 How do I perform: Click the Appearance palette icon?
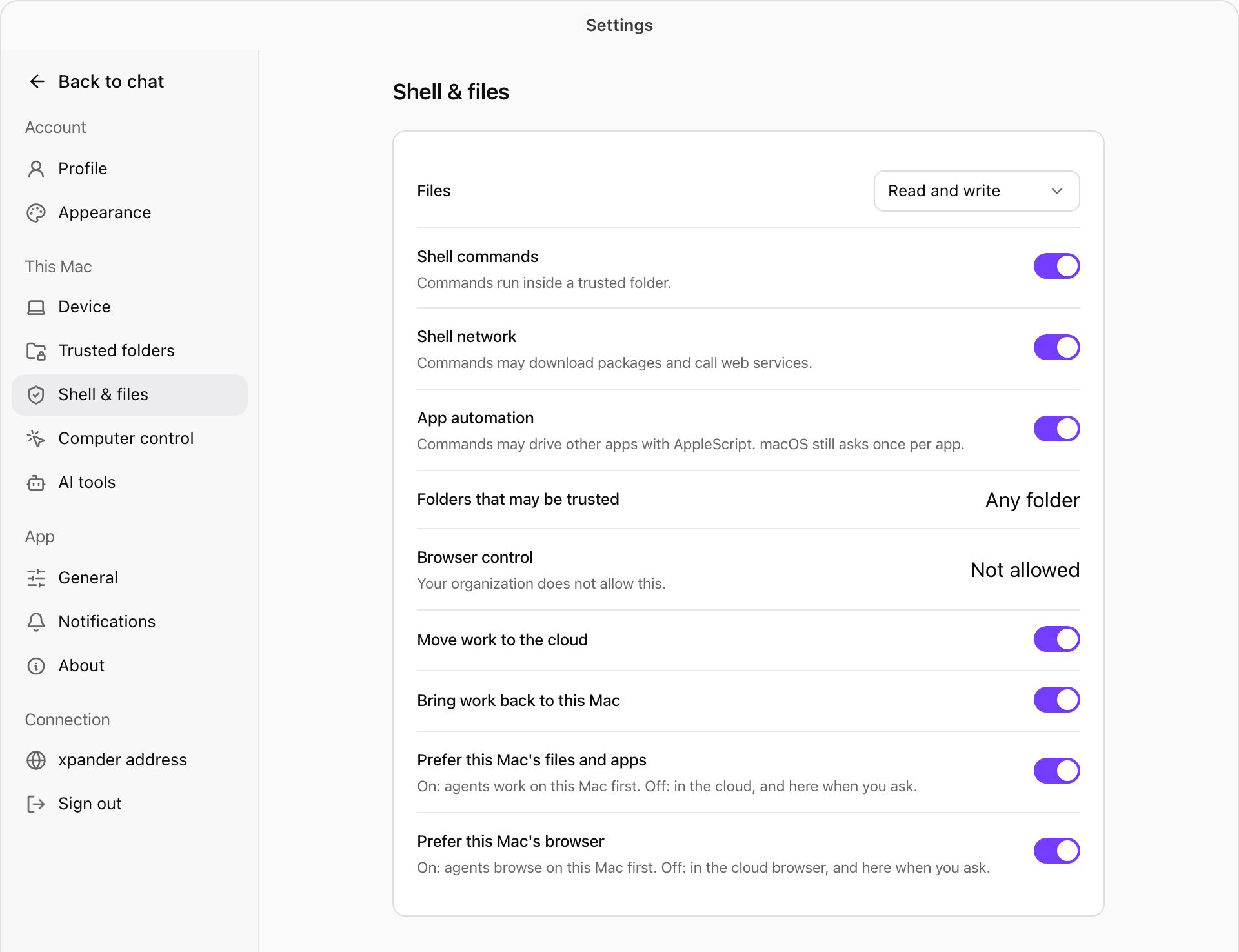36,213
